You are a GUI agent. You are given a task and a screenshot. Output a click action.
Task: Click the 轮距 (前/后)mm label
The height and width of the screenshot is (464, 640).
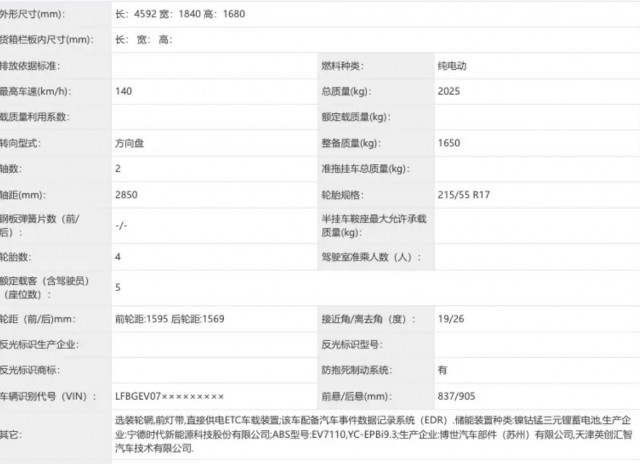tap(38, 319)
